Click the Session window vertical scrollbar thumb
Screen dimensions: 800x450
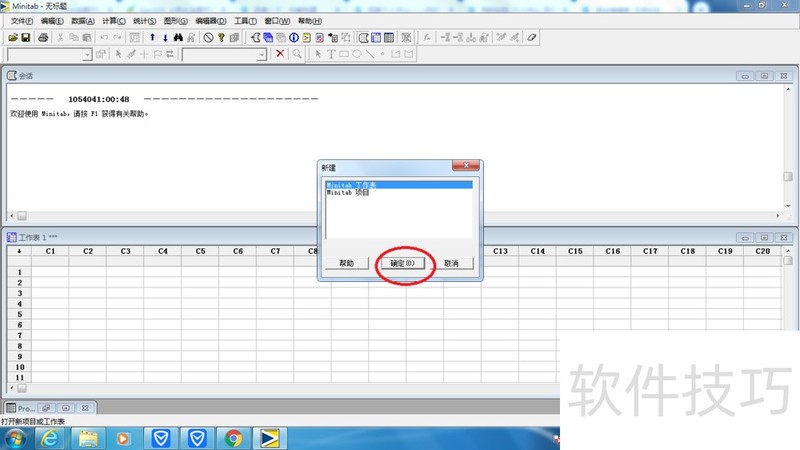[x=788, y=176]
